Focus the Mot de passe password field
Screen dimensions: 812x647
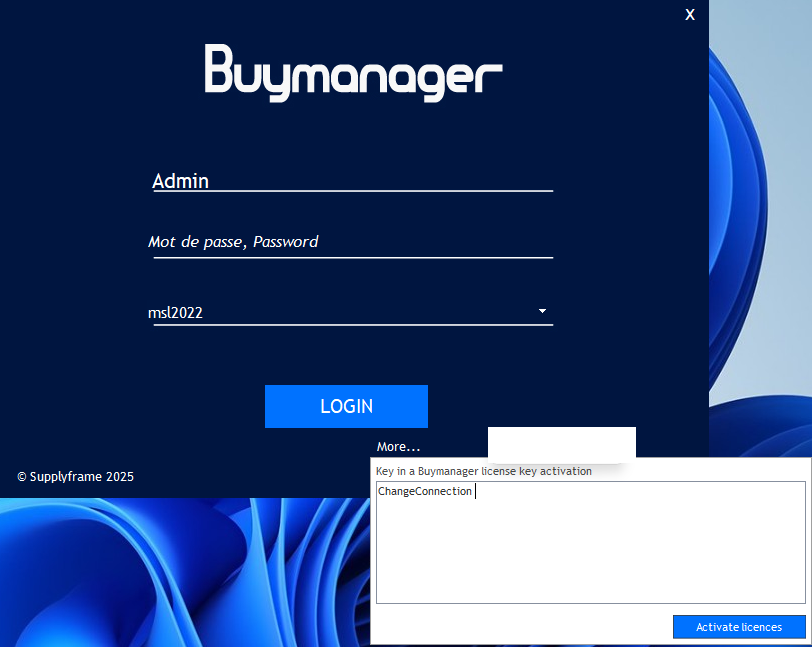click(351, 241)
